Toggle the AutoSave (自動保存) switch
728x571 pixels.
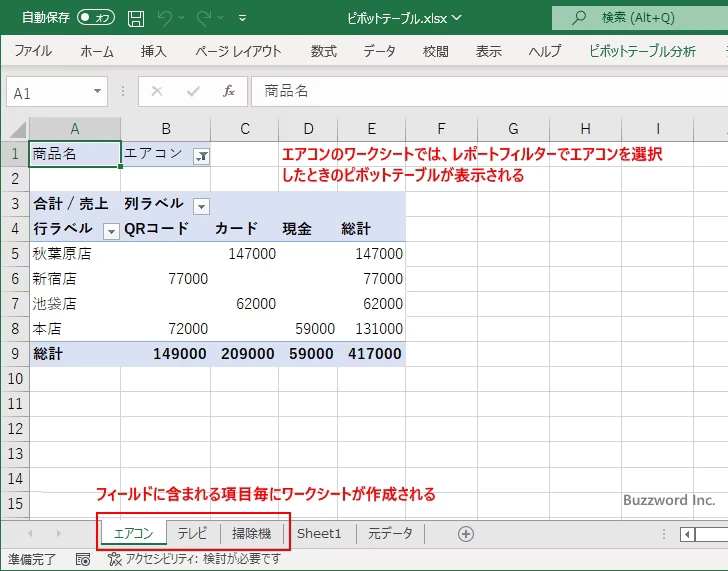click(x=96, y=18)
